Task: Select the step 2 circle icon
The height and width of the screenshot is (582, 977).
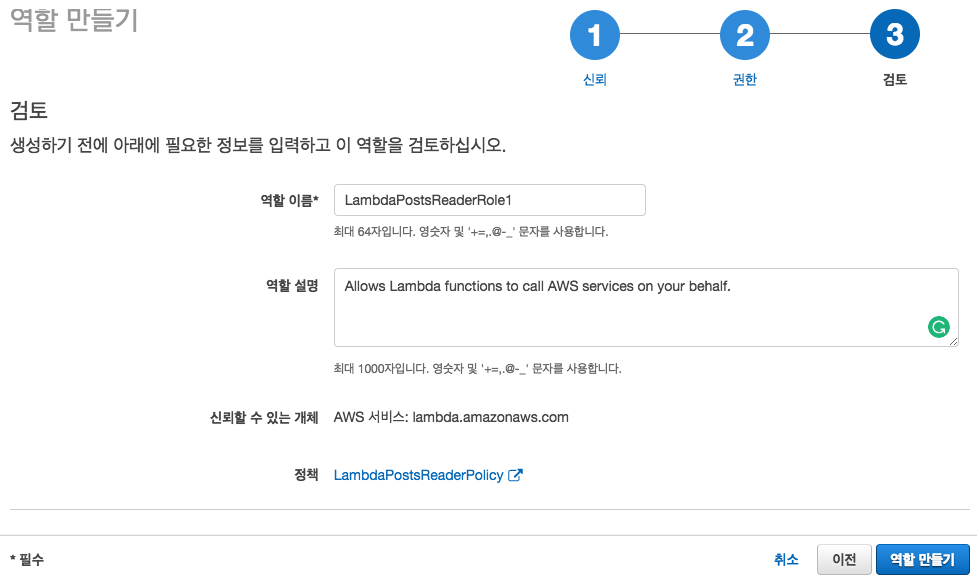Action: coord(745,35)
